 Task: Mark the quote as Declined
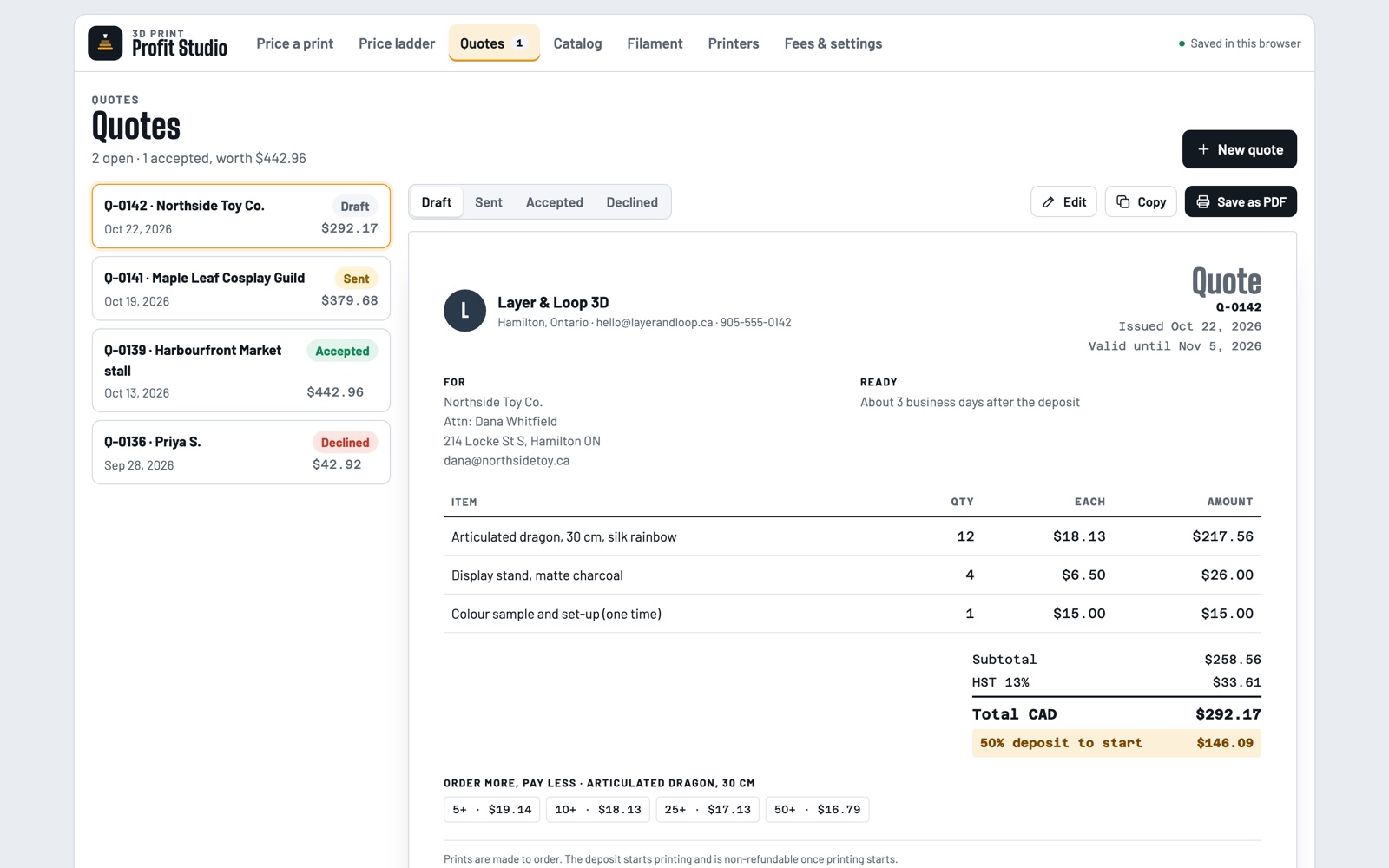pyautogui.click(x=632, y=202)
